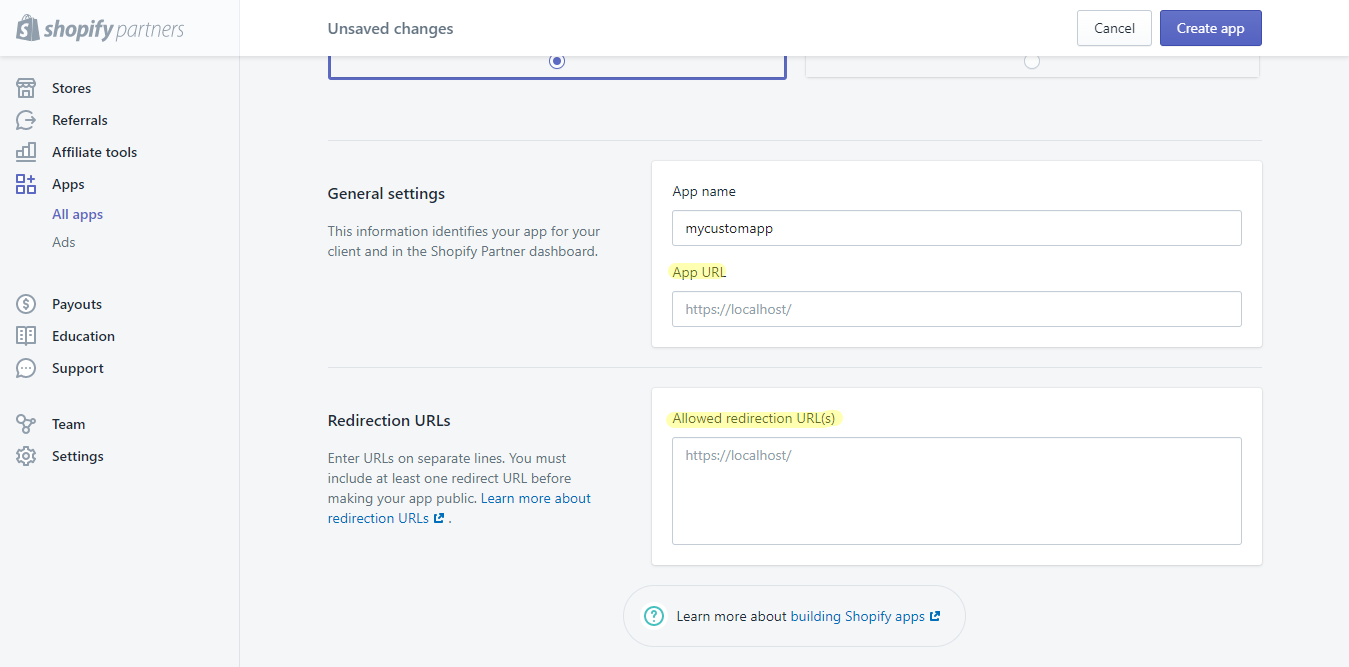Viewport: 1349px width, 667px height.
Task: Open the Ads submenu item
Action: 64,242
